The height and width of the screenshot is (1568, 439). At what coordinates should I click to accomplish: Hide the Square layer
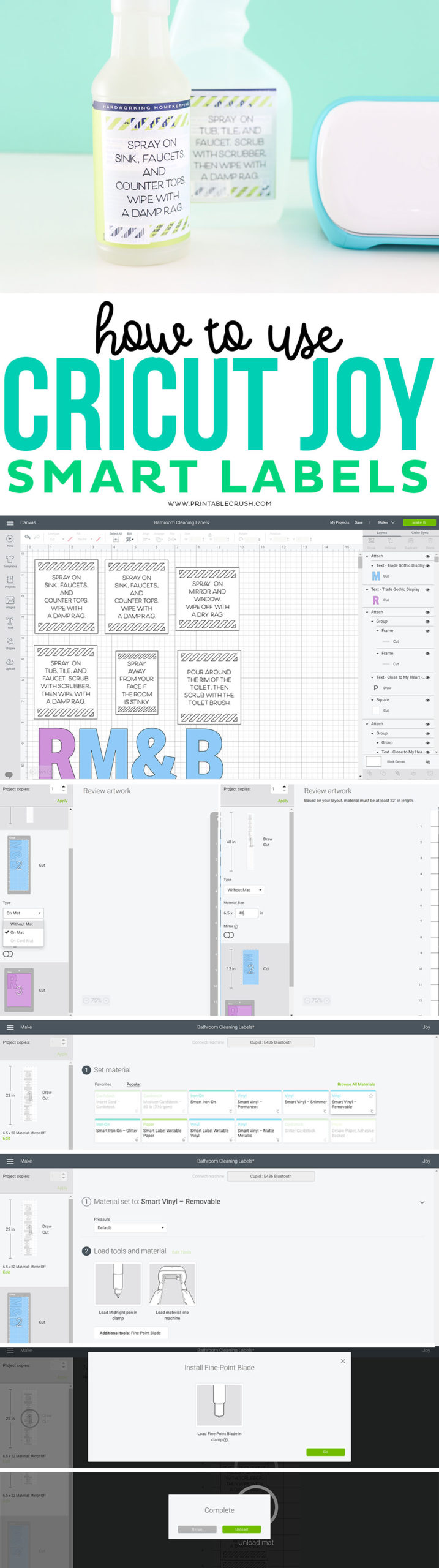click(x=427, y=699)
